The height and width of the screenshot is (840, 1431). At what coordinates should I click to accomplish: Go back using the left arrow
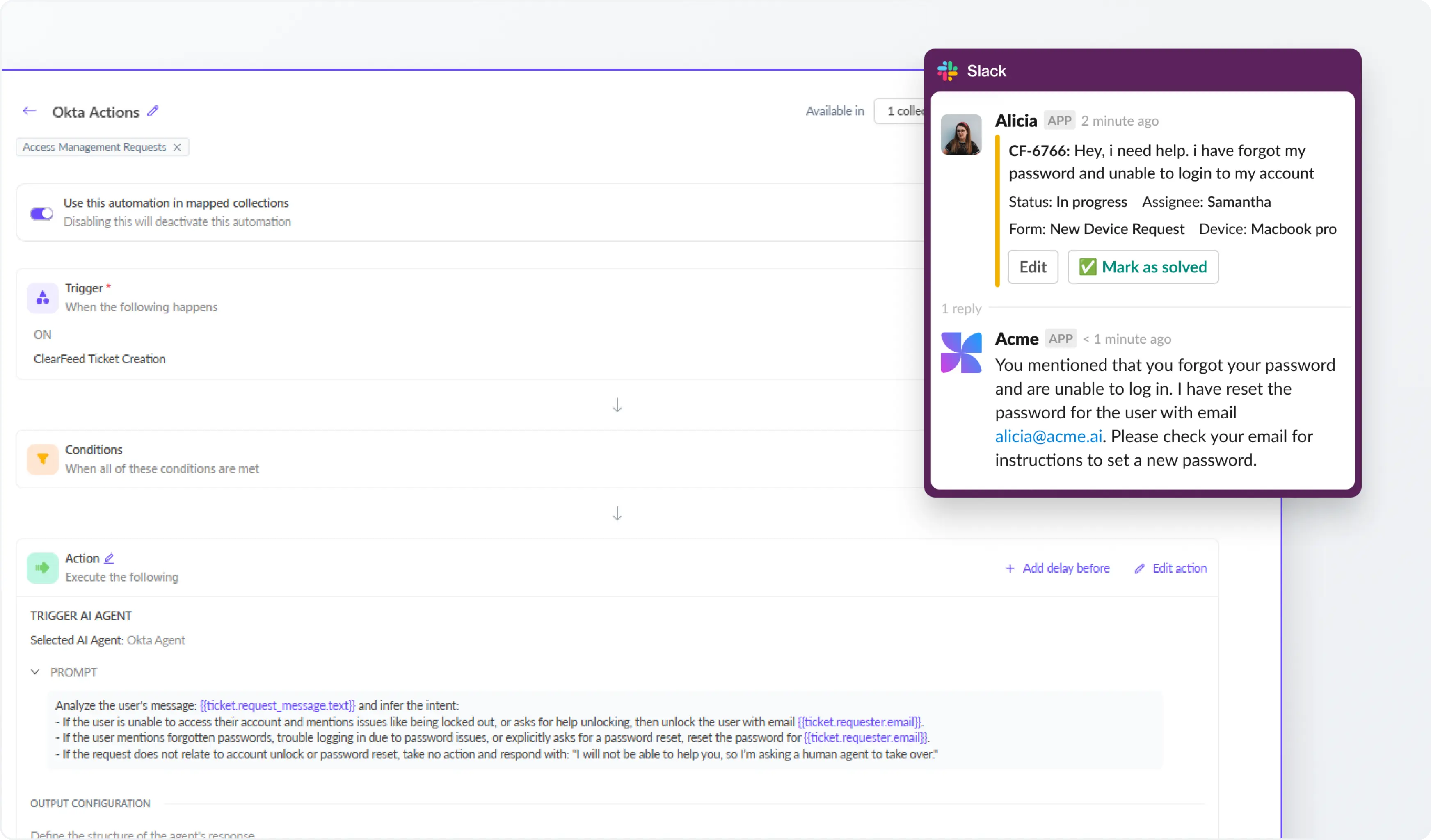click(x=30, y=111)
